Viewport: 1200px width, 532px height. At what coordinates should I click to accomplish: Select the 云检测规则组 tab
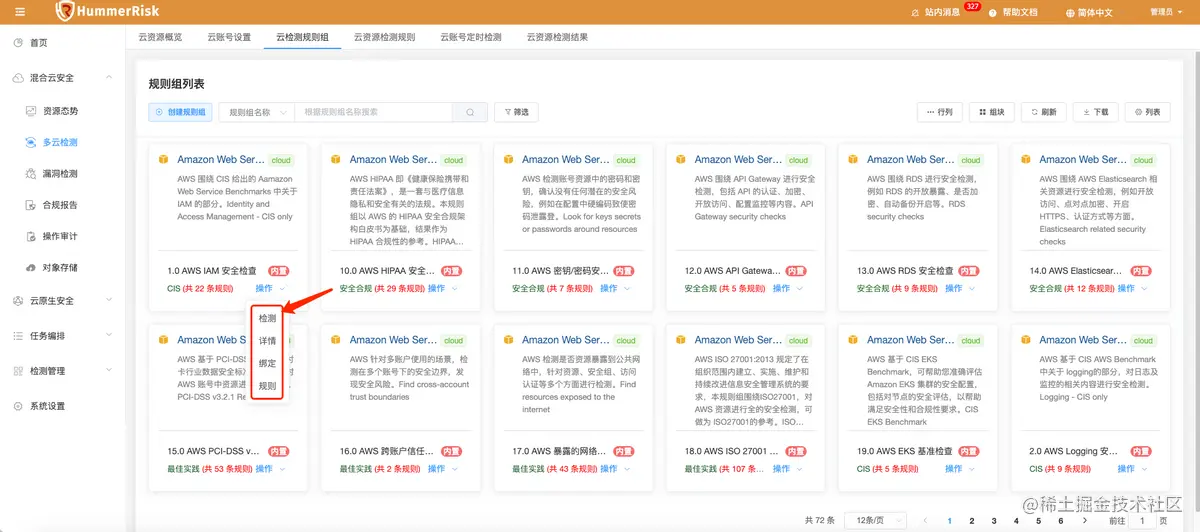[x=303, y=37]
